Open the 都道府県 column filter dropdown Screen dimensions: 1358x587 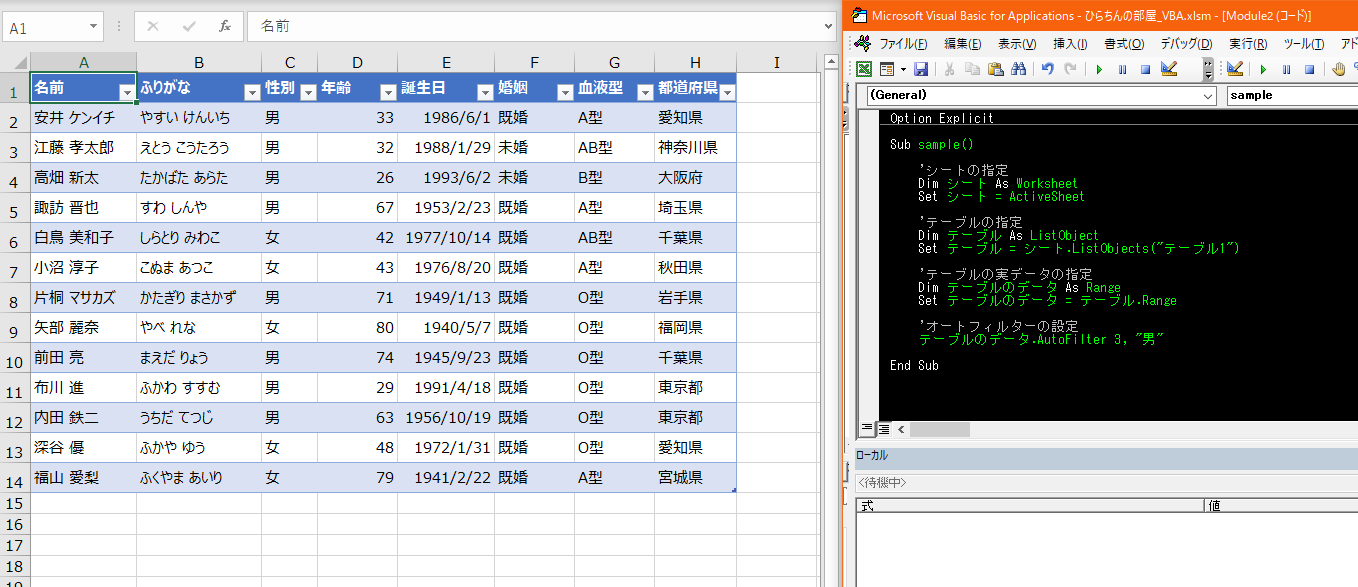pyautogui.click(x=727, y=92)
